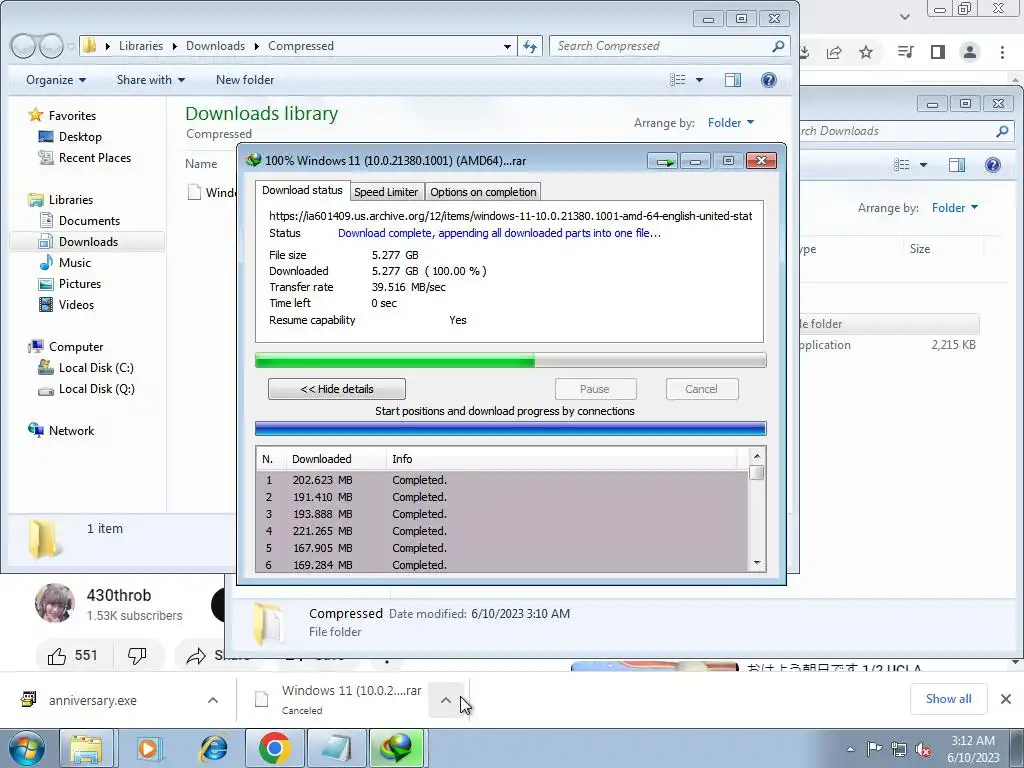This screenshot has width=1024, height=768.
Task: Open the Arrange by Folder dropdown in the Downloads window
Action: click(955, 208)
